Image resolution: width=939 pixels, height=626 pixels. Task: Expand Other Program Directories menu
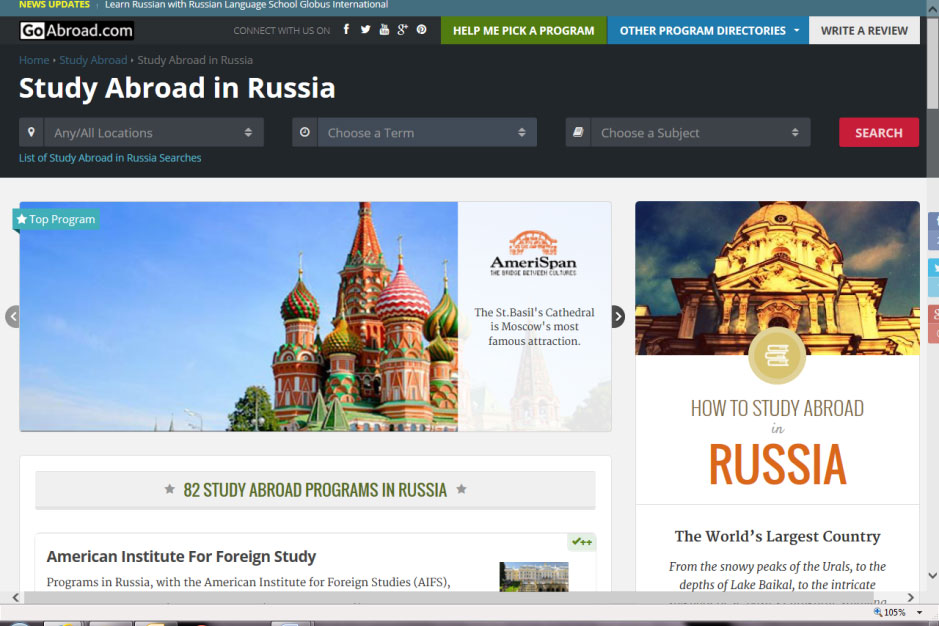point(708,31)
